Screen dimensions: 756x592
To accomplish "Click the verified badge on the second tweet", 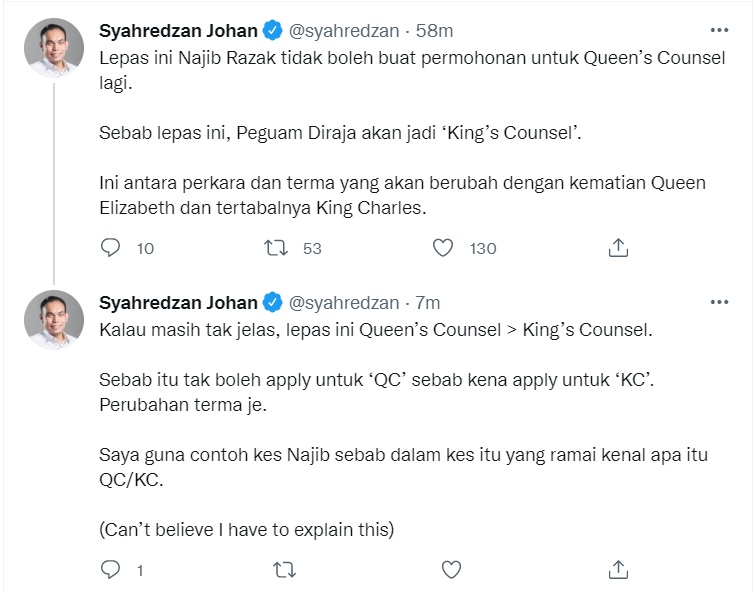I will coord(272,302).
